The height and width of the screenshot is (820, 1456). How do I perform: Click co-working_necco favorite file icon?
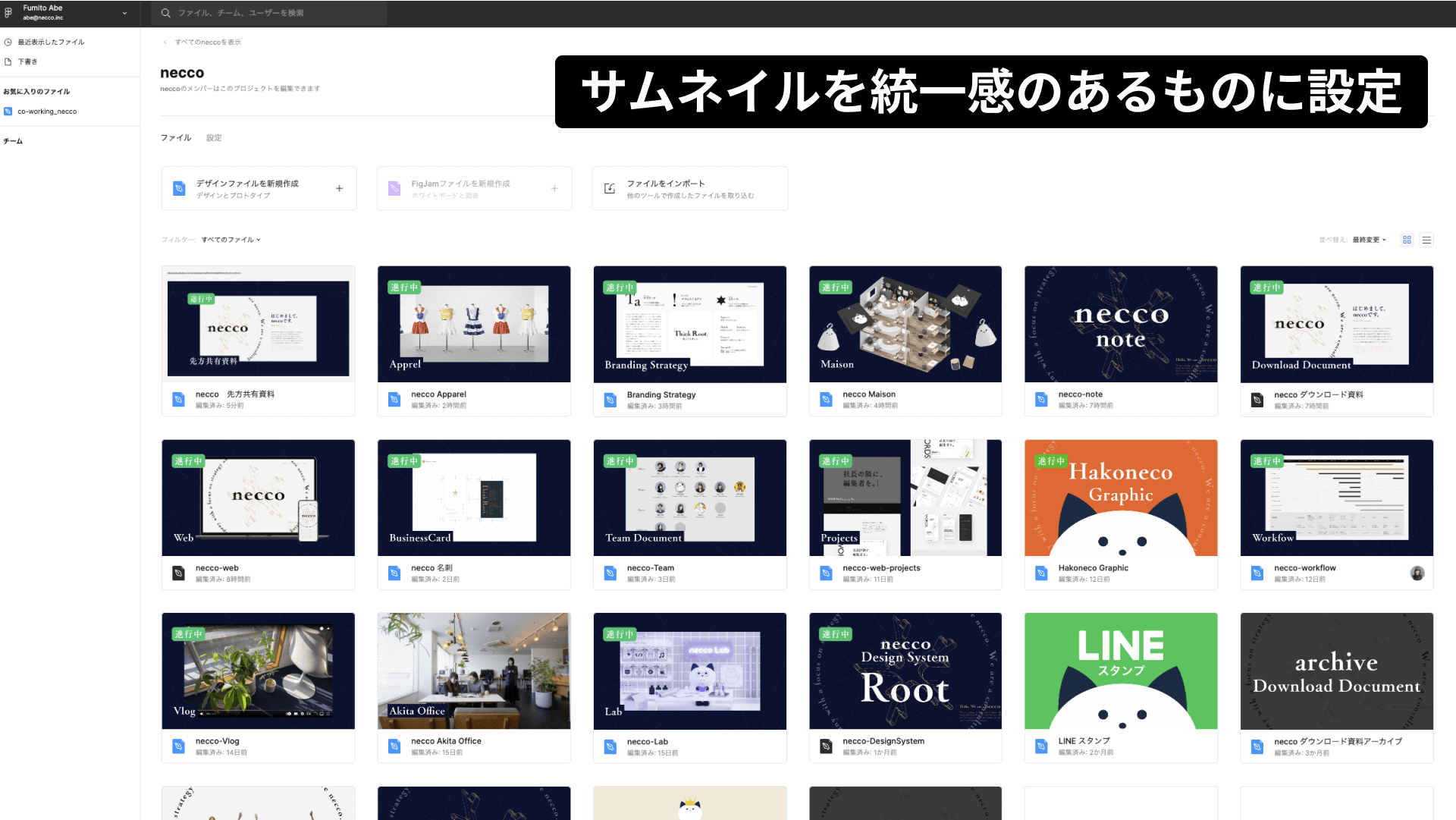[x=8, y=112]
